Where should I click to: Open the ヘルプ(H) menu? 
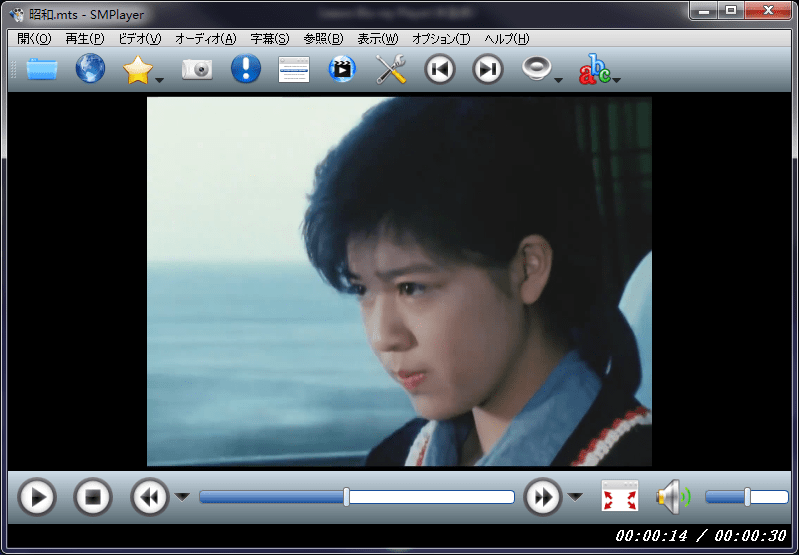pyautogui.click(x=507, y=39)
